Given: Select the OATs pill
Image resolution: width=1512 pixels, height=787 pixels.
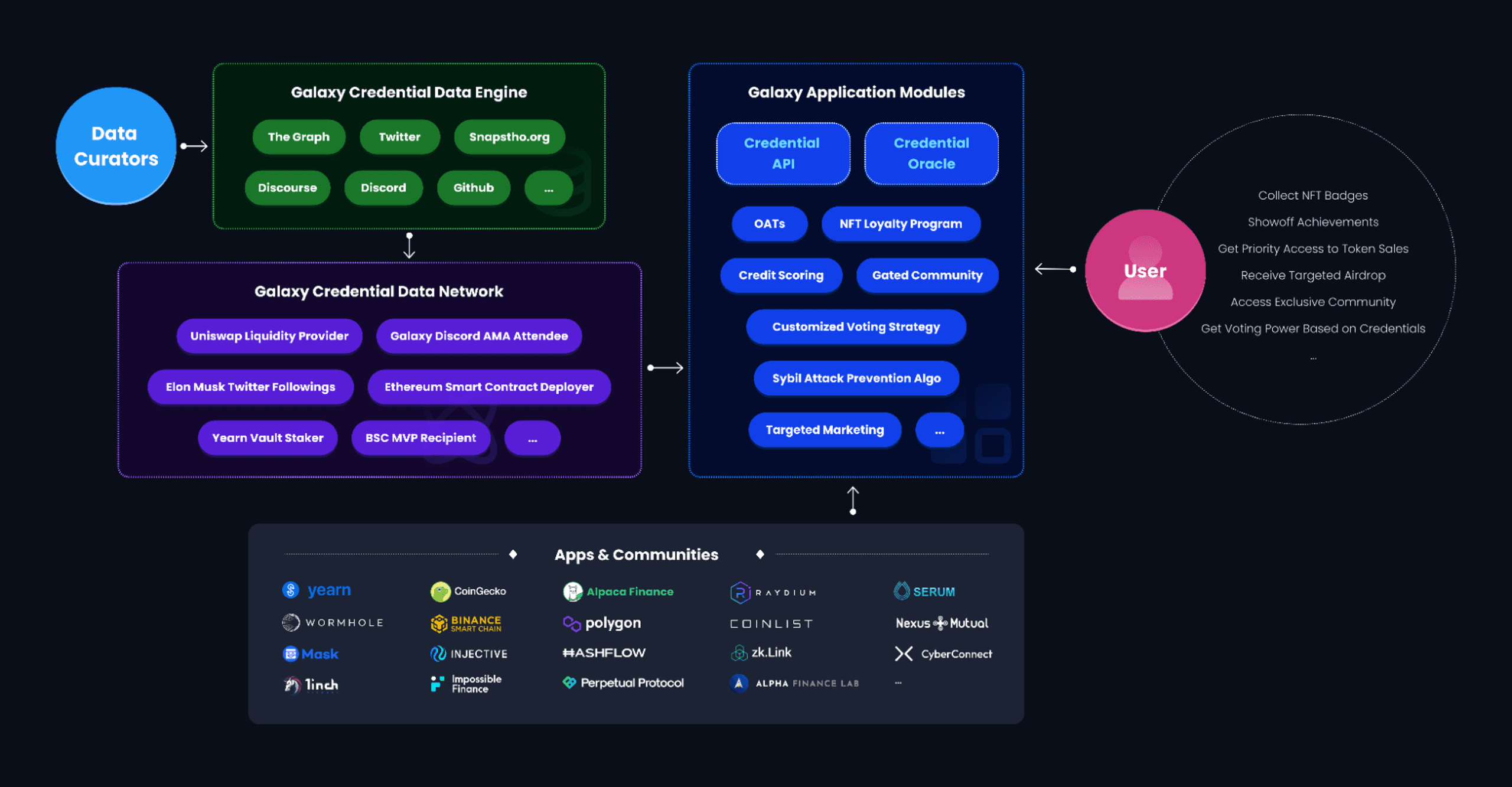Looking at the screenshot, I should [770, 224].
